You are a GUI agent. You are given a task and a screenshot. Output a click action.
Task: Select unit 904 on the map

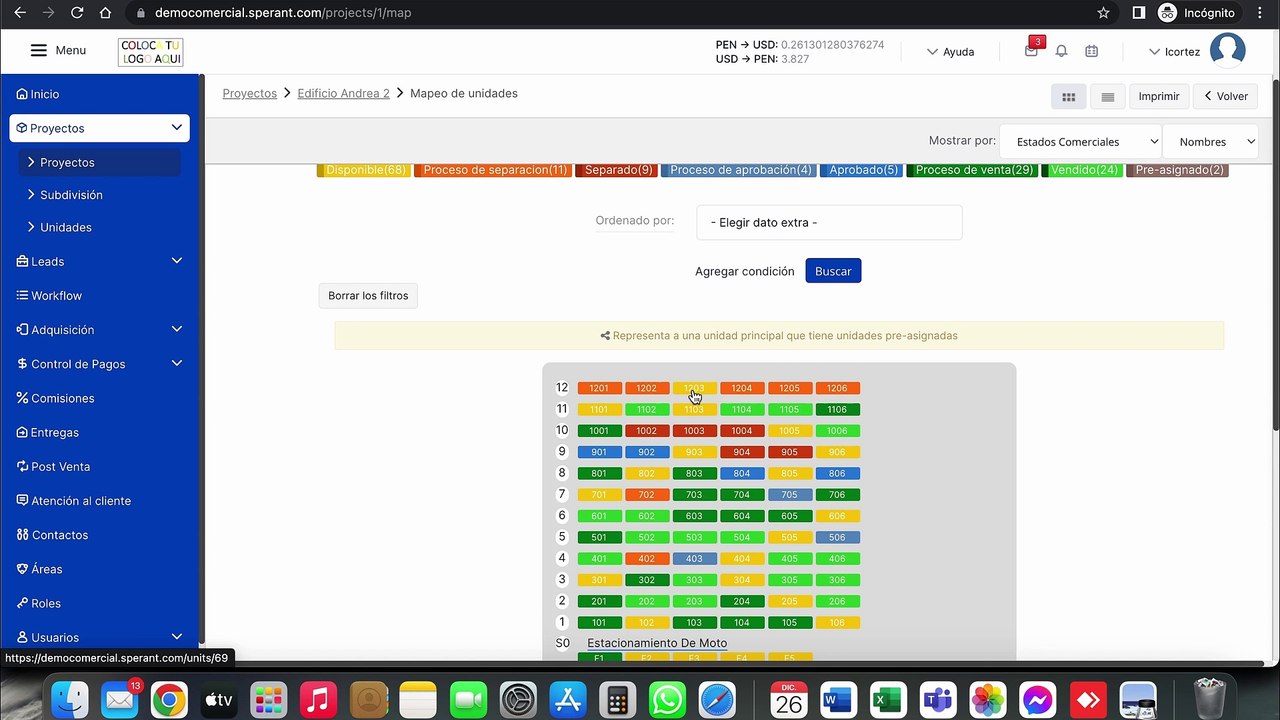(742, 452)
